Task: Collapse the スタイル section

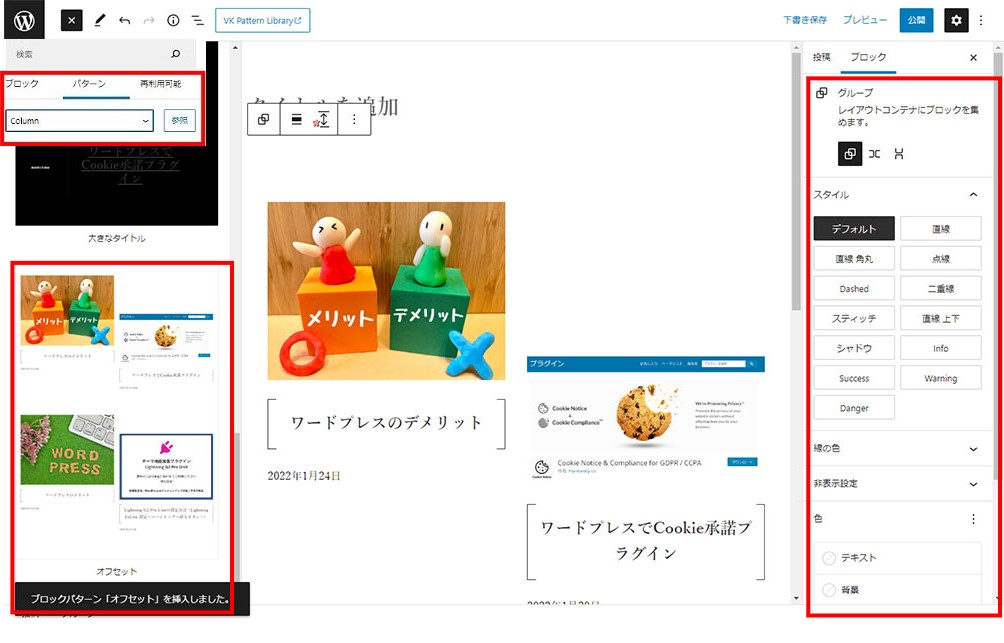Action: click(973, 194)
